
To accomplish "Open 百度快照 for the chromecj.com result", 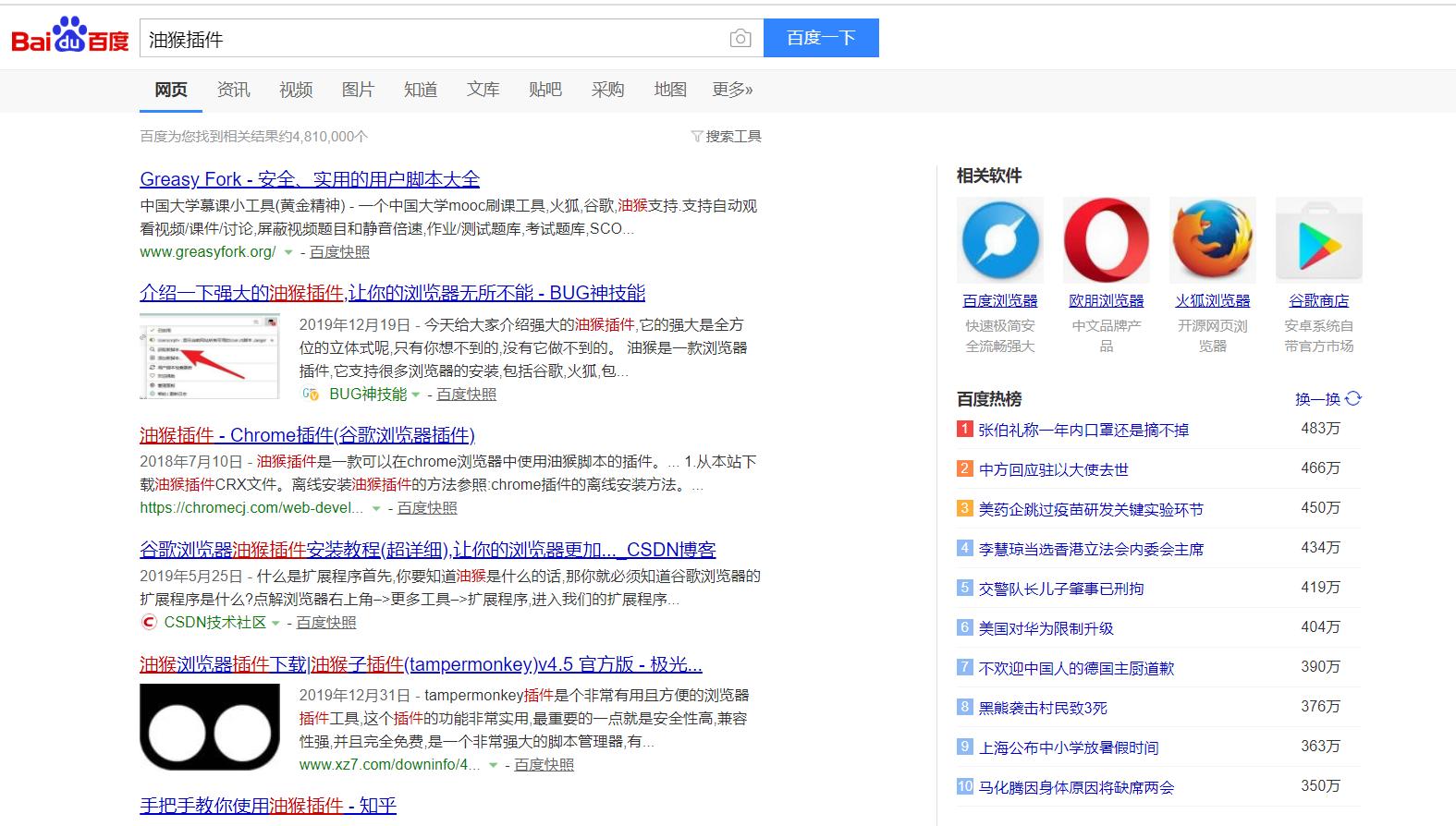I will tap(427, 508).
